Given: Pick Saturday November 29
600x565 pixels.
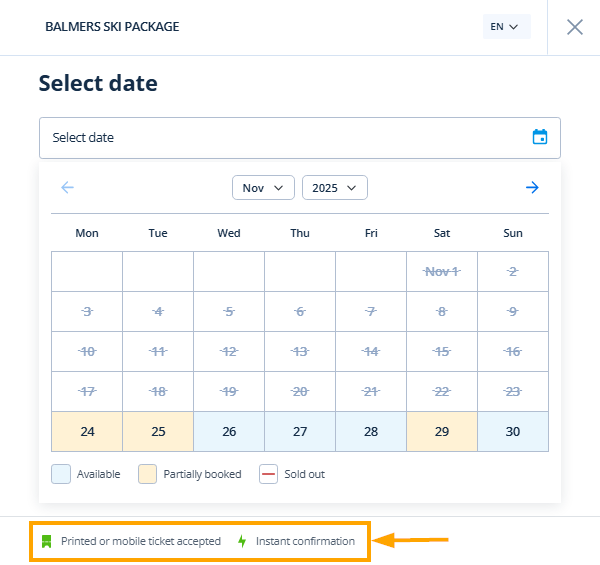Looking at the screenshot, I should [x=442, y=431].
